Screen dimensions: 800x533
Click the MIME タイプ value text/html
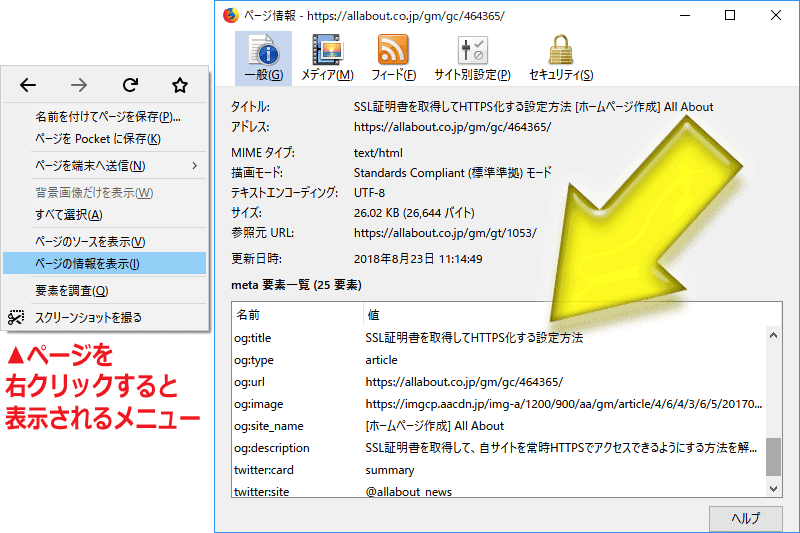(x=378, y=153)
